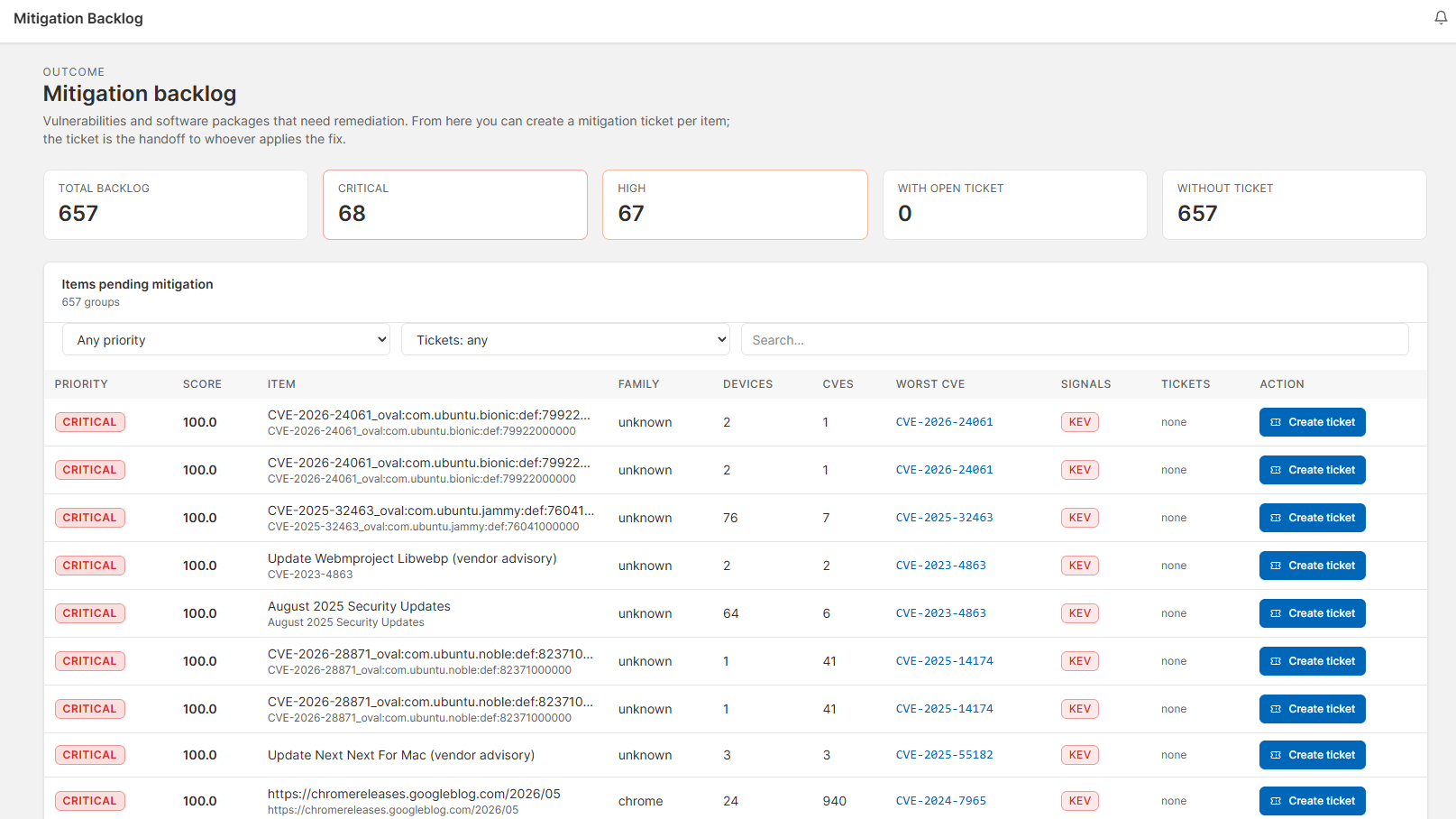
Task: Open CVE-2025-32463 worst CVE link
Action: click(x=944, y=518)
